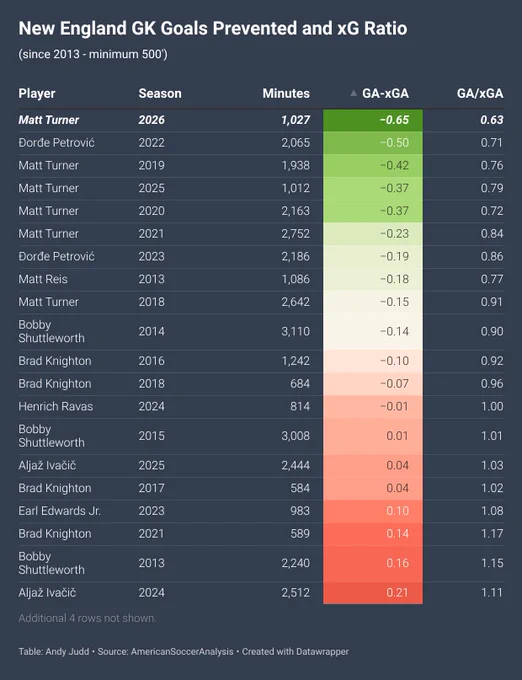Select the red 0.21 value cell
The width and height of the screenshot is (522, 680).
click(373, 592)
